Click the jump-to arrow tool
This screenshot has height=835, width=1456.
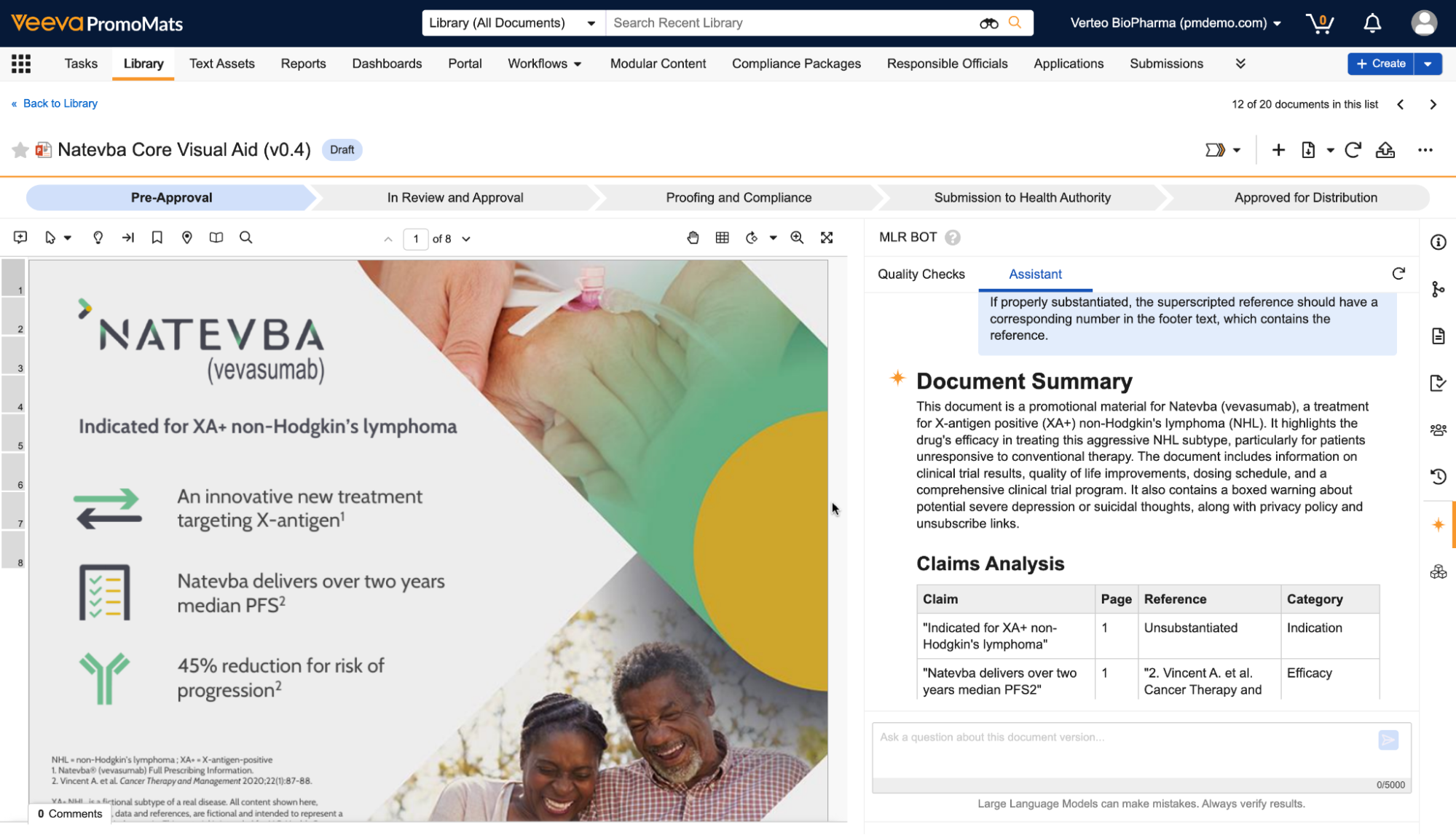pos(128,237)
